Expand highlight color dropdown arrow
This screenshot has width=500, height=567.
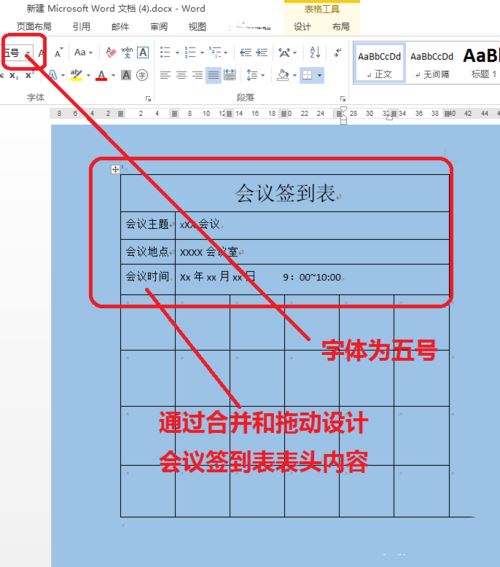click(x=88, y=76)
